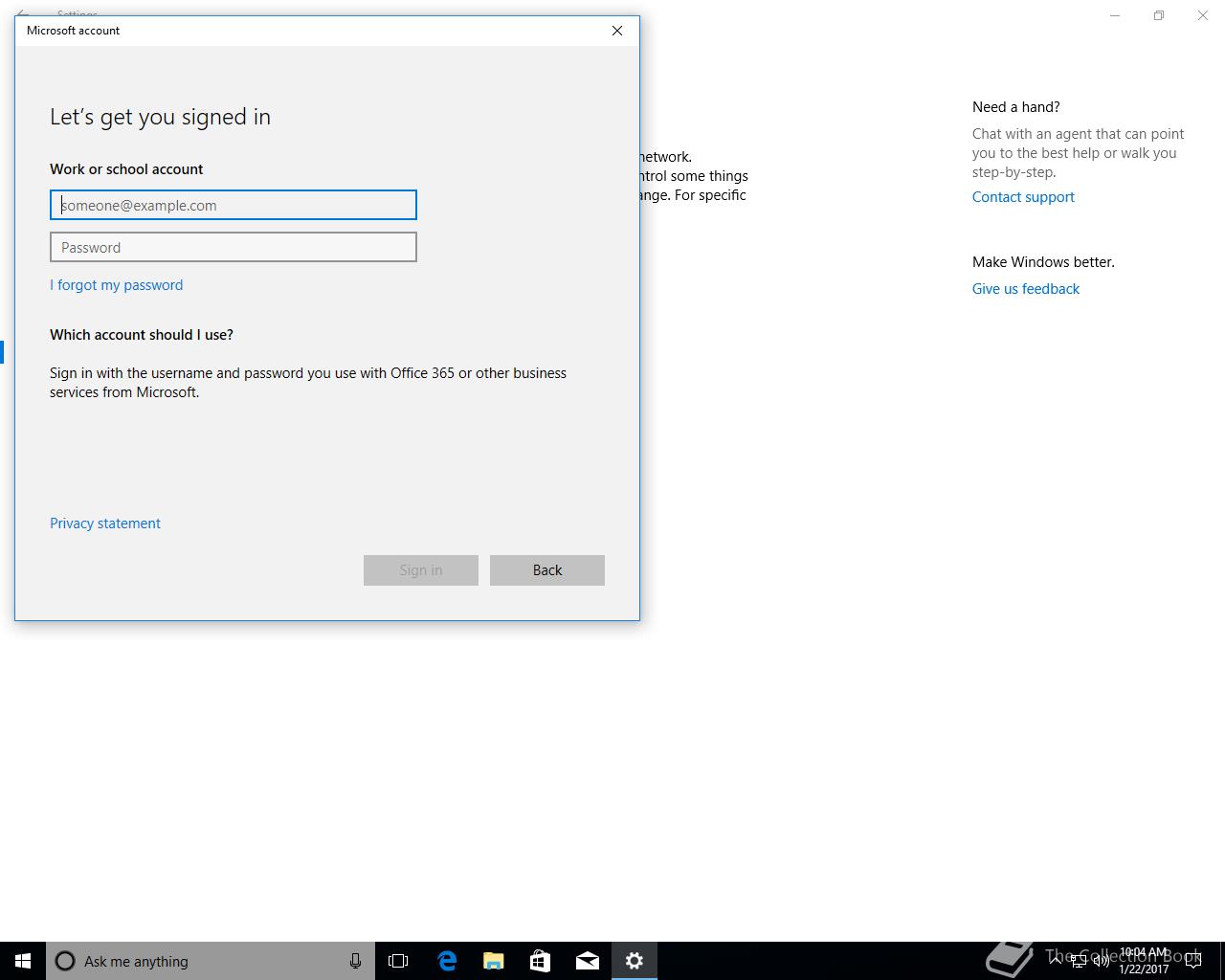Click the 'Which account should I use?' heading
Screen dimensions: 1225x980
coord(142,335)
